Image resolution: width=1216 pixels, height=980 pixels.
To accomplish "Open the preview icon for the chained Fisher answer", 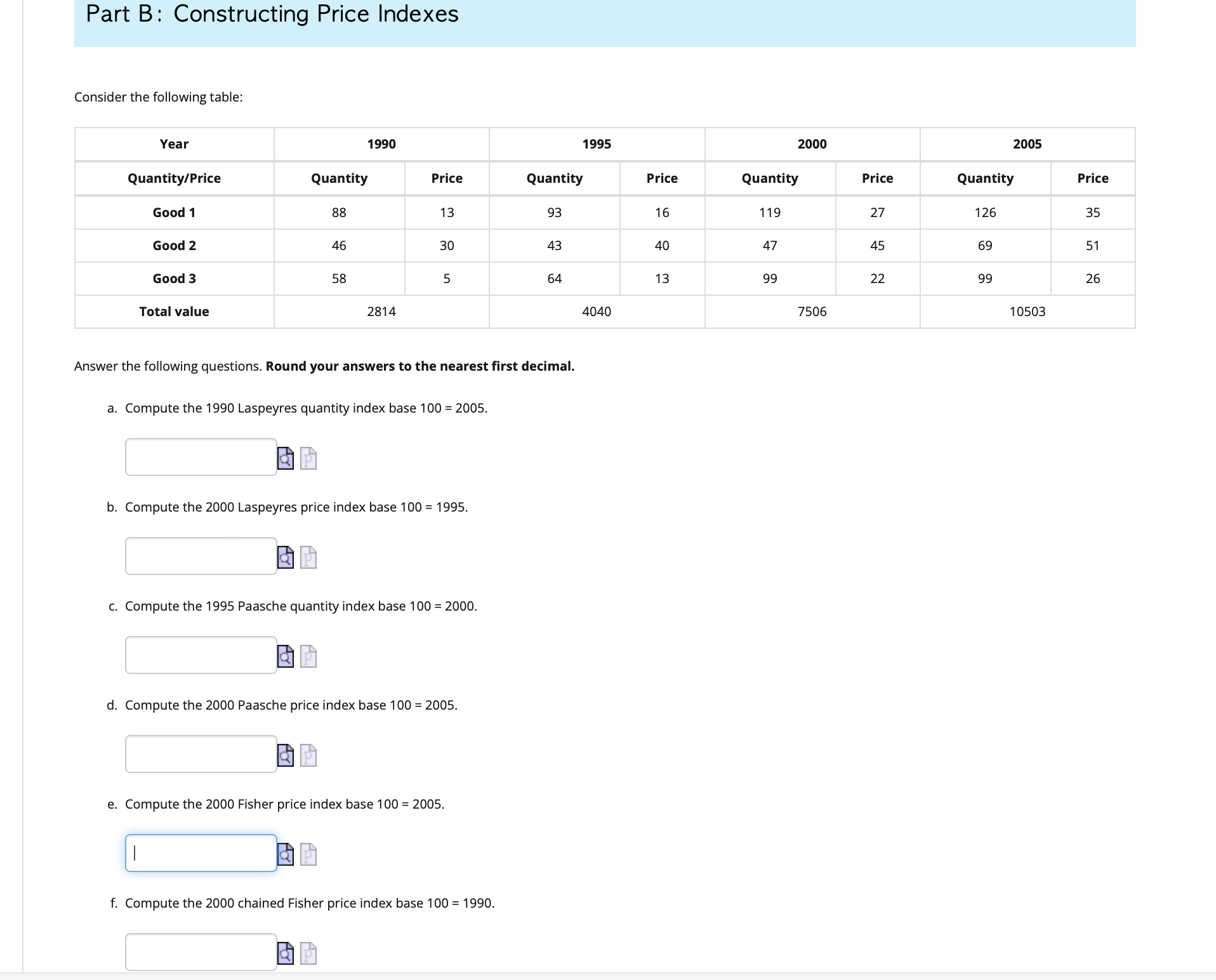I will pos(286,952).
